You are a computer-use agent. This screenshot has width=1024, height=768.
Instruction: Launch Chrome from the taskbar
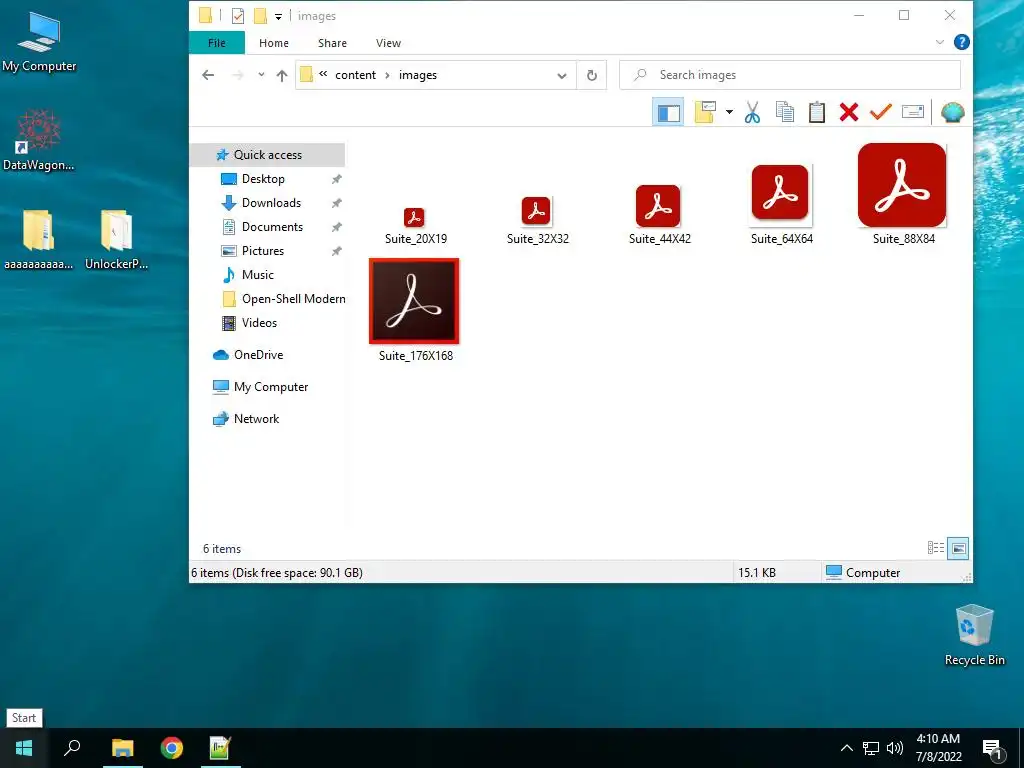click(x=172, y=748)
